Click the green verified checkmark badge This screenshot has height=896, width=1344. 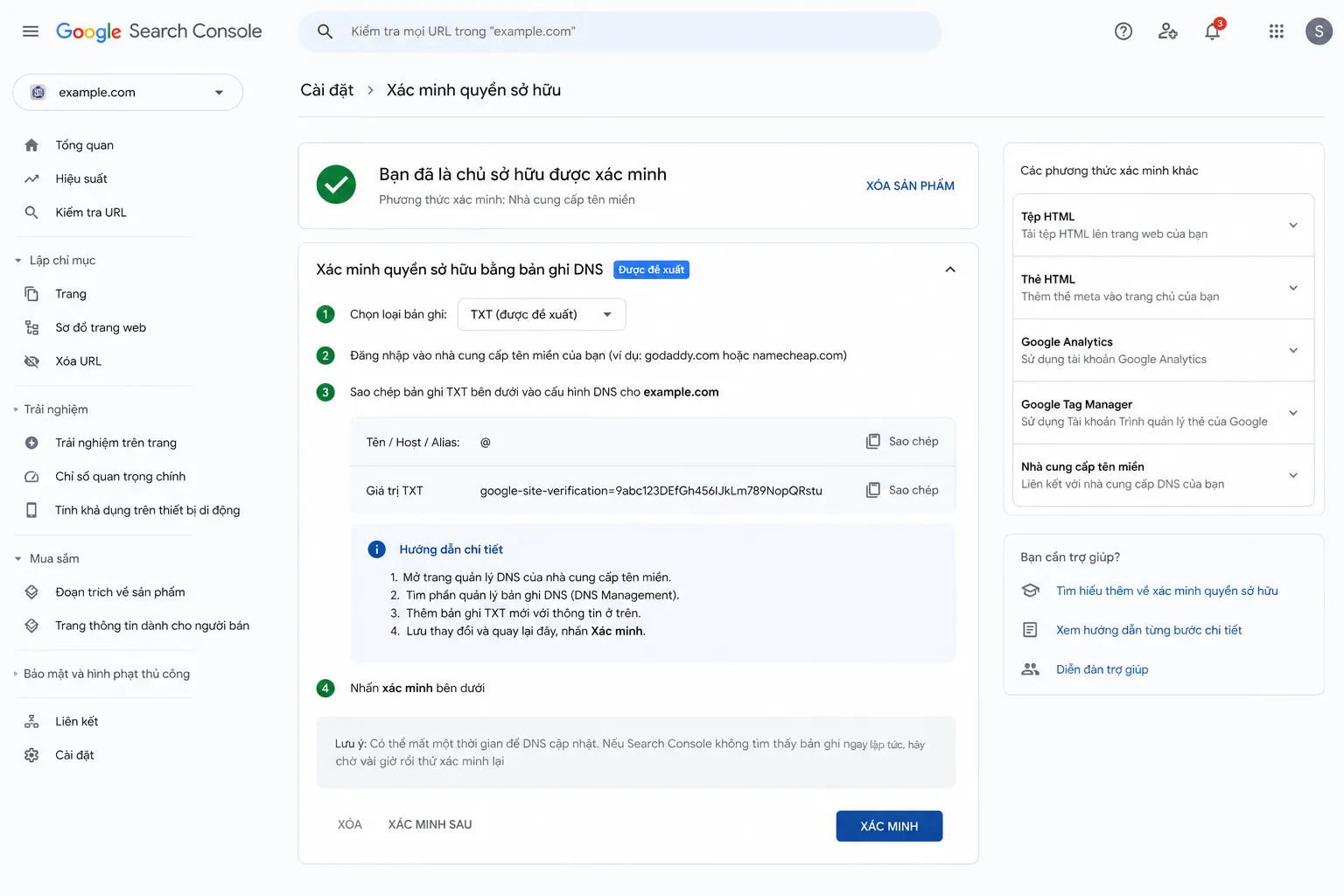pos(336,185)
